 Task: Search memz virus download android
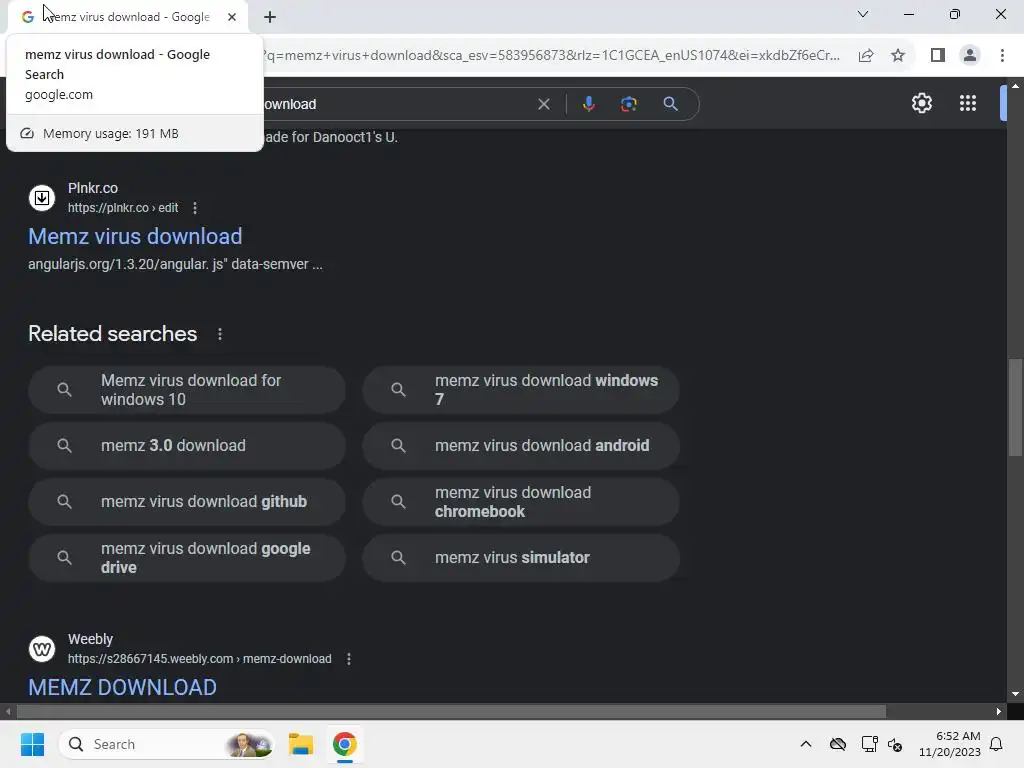[x=521, y=445]
